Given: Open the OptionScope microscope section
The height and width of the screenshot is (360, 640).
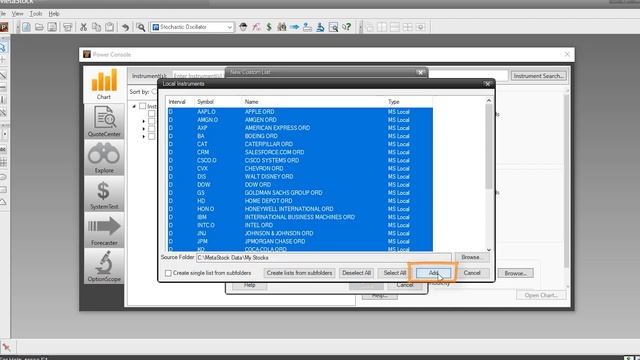Looking at the screenshot, I should click(x=104, y=267).
